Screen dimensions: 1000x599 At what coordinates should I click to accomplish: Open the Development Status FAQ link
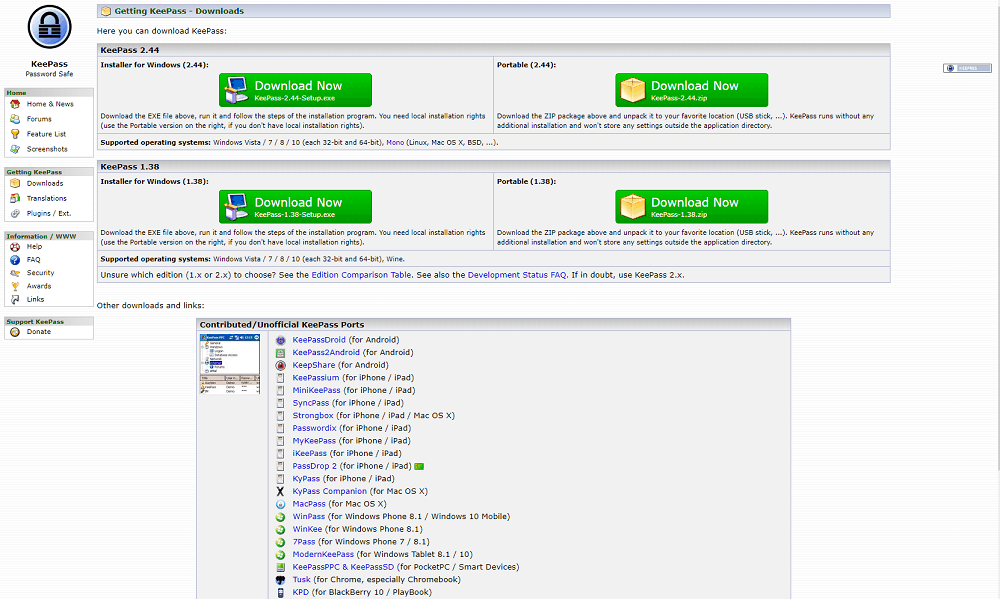pos(517,275)
